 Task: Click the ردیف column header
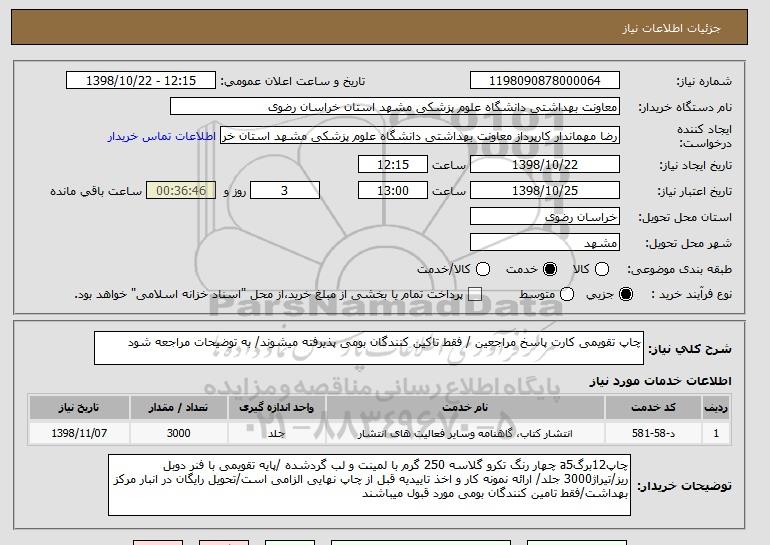click(x=716, y=408)
